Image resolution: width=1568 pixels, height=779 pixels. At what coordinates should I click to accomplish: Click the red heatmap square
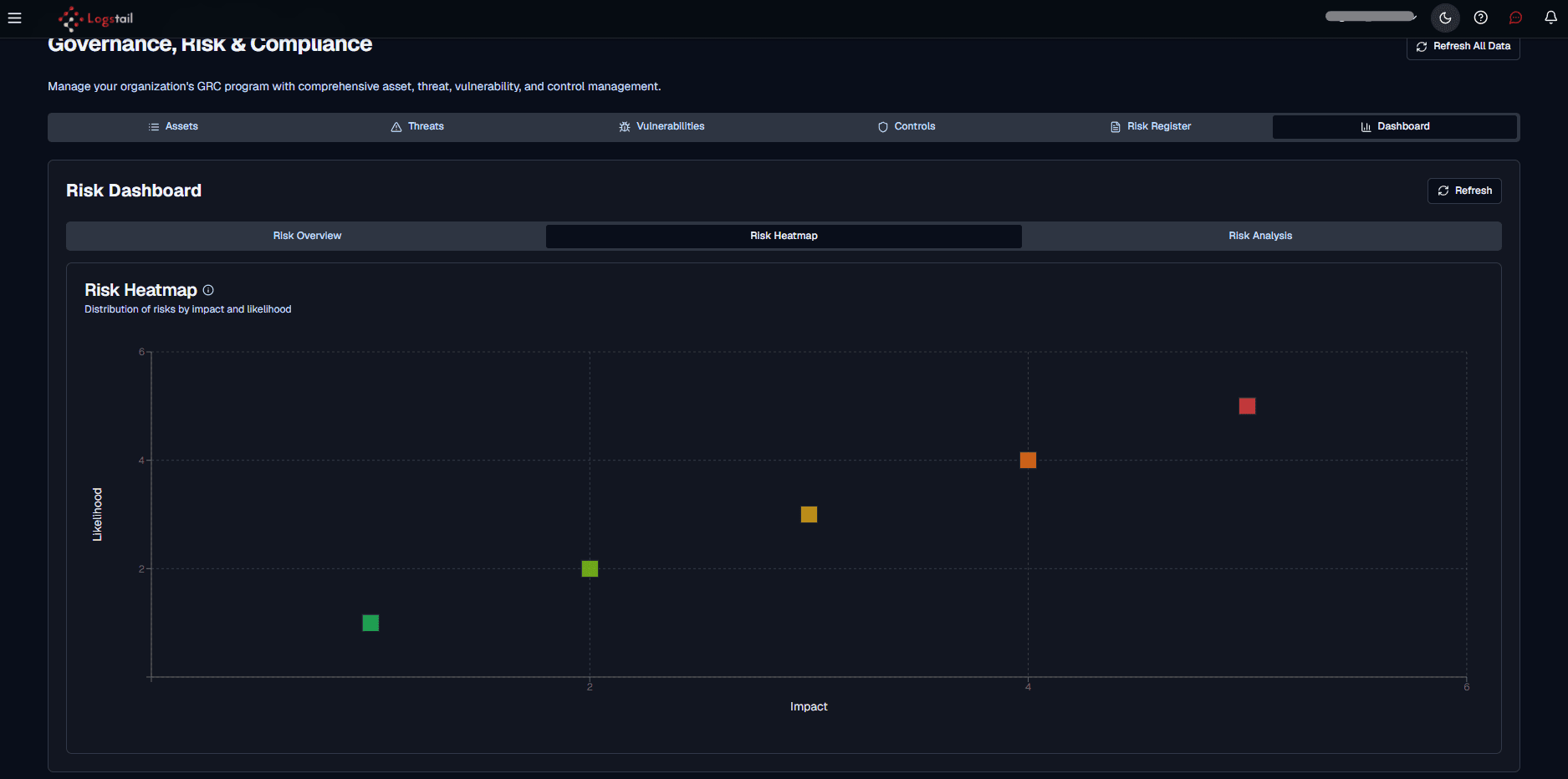(1247, 405)
